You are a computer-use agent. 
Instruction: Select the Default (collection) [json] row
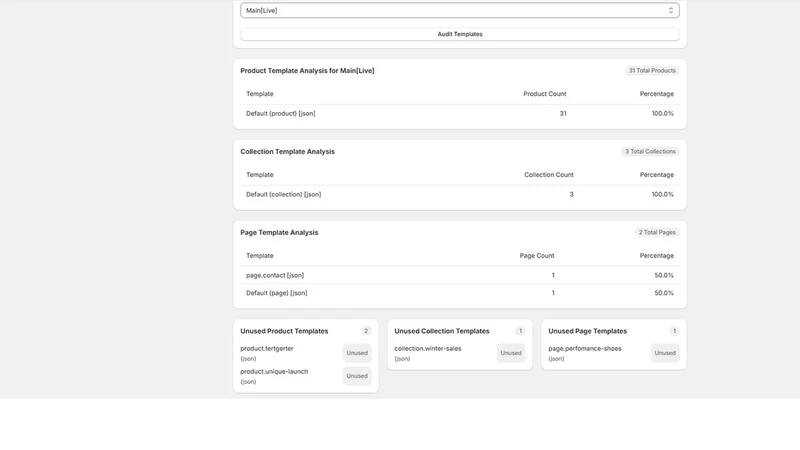coord(460,194)
